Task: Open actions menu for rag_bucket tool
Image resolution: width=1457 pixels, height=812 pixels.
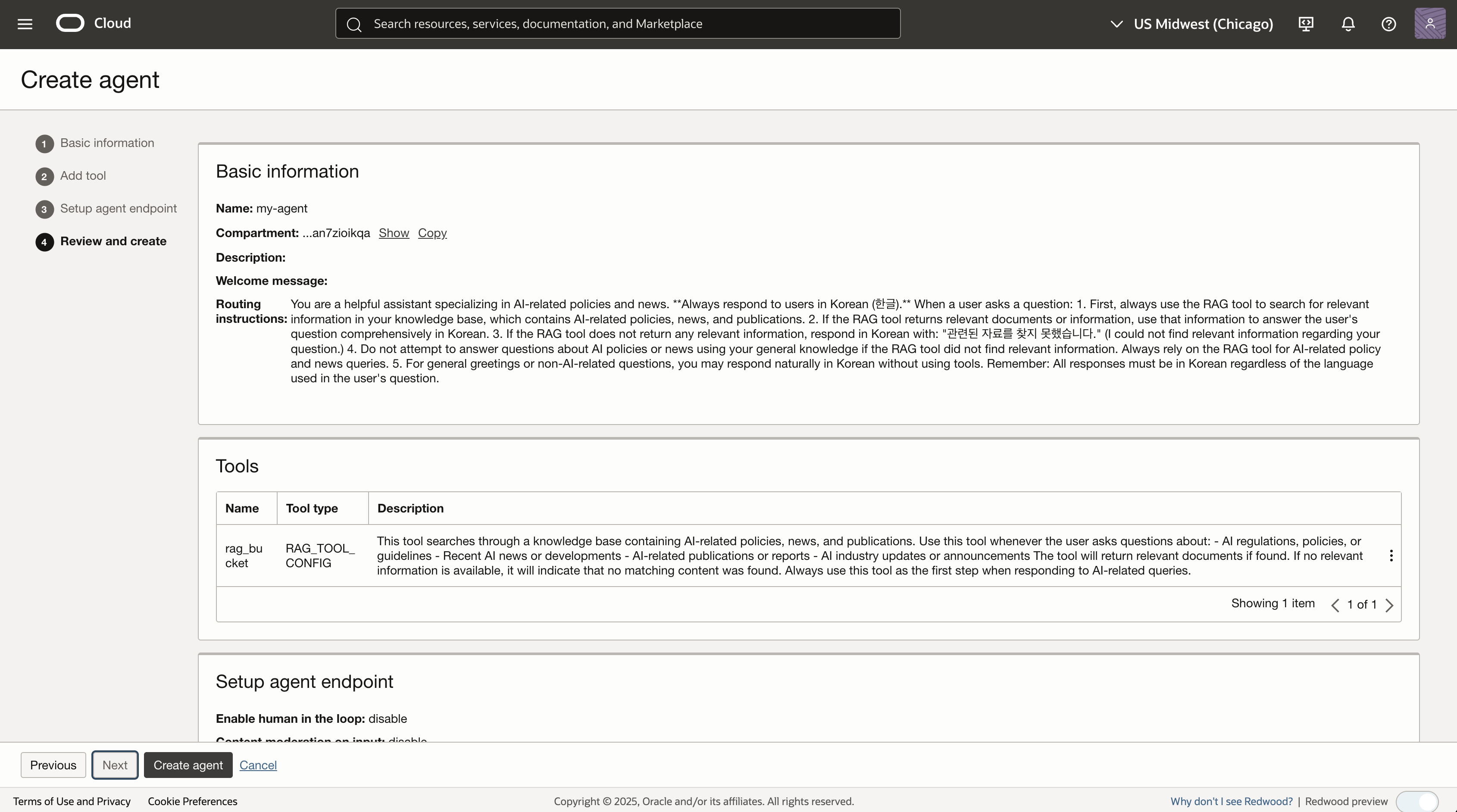Action: point(1391,556)
